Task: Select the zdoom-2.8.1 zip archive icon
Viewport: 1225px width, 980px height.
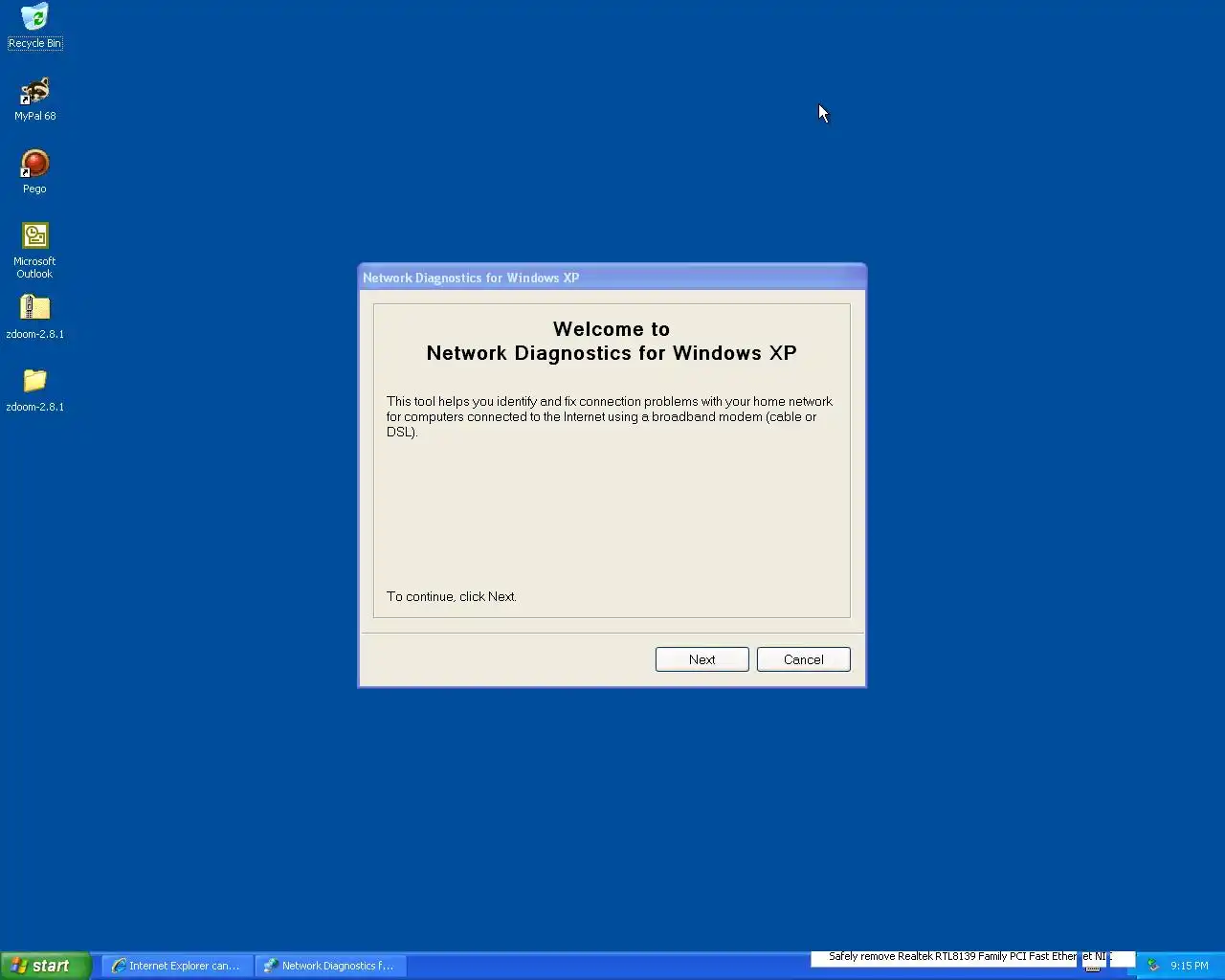Action: (x=34, y=318)
